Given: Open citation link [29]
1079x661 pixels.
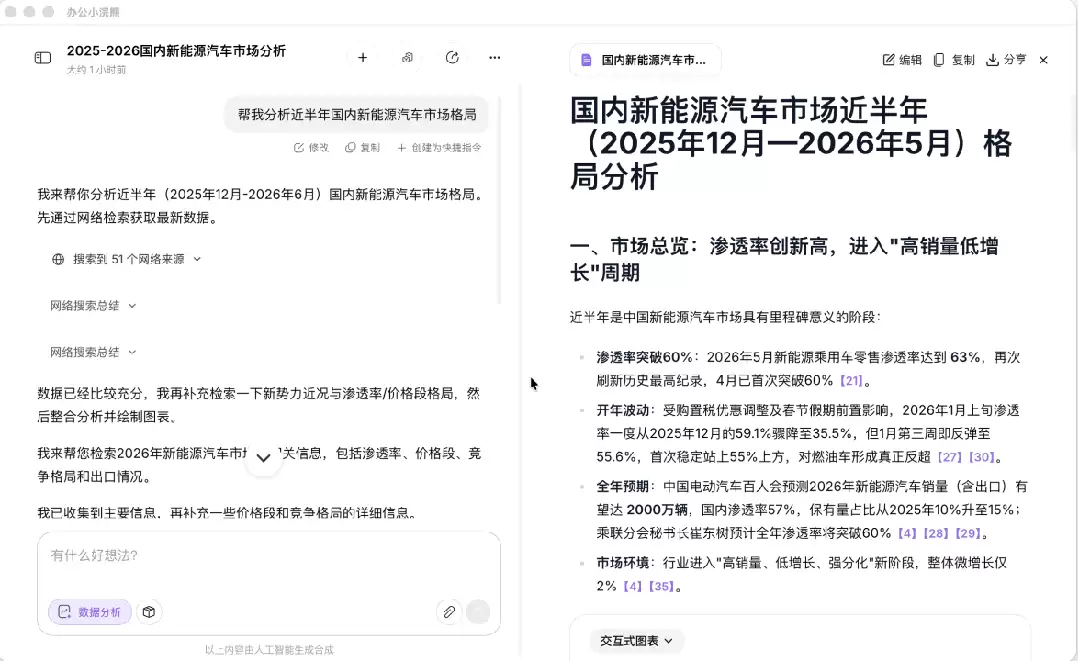Looking at the screenshot, I should click(x=967, y=533).
